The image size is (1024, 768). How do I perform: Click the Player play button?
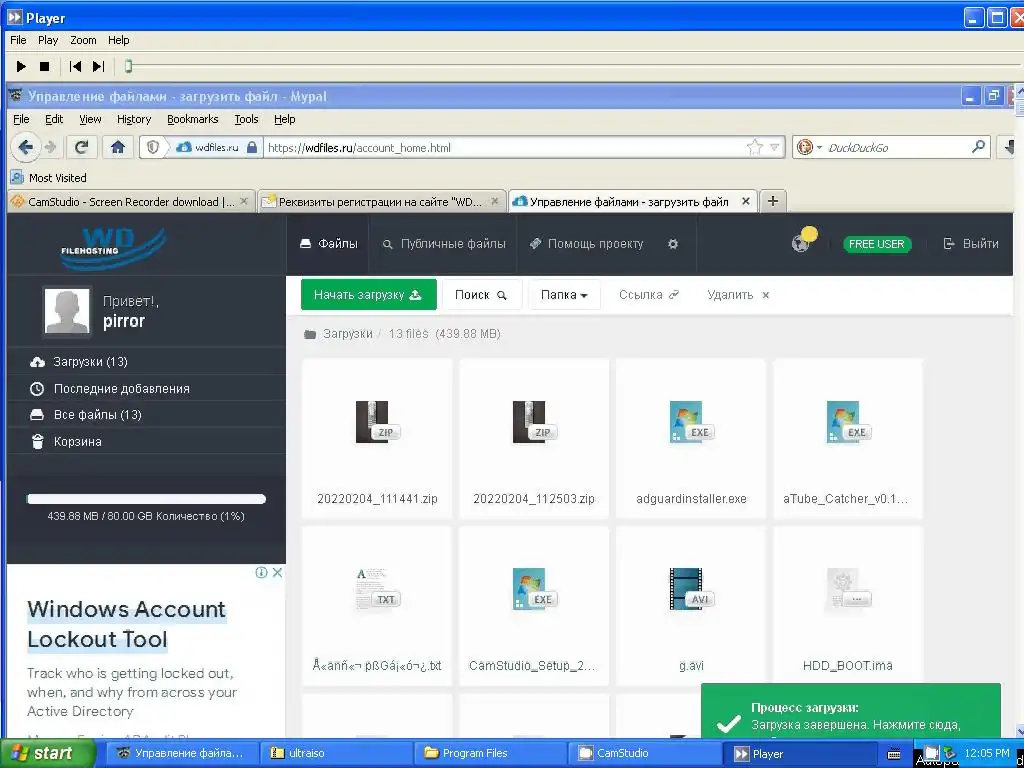[21, 66]
